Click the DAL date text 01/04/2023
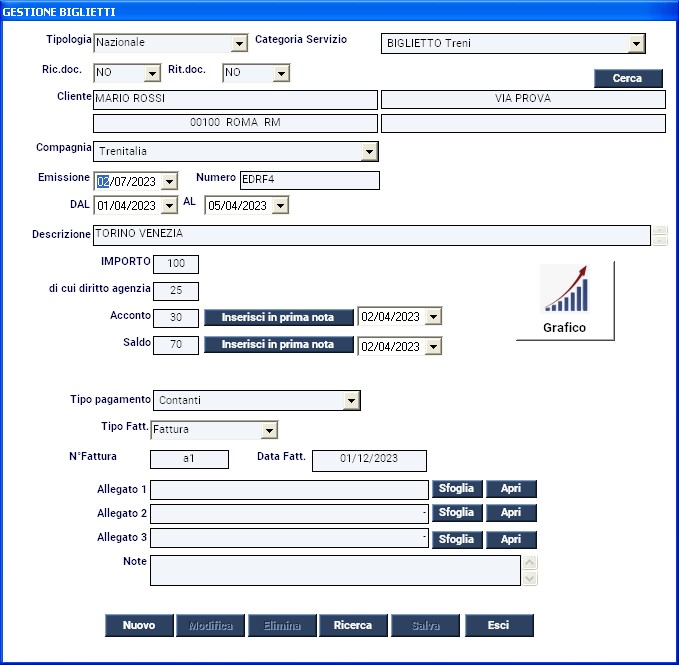679x665 pixels. click(x=126, y=206)
